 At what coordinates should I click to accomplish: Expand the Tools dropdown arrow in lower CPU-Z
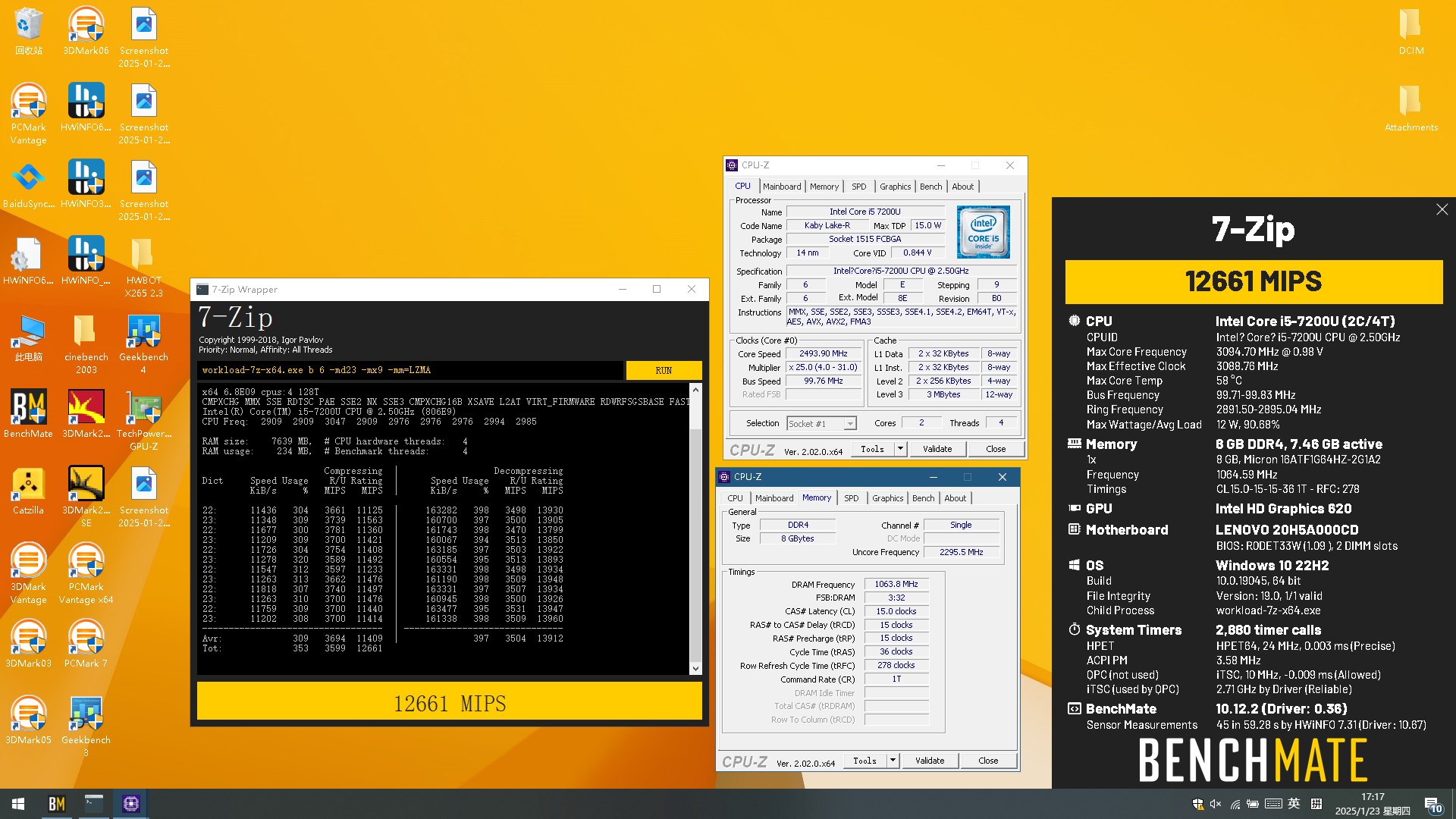(893, 761)
